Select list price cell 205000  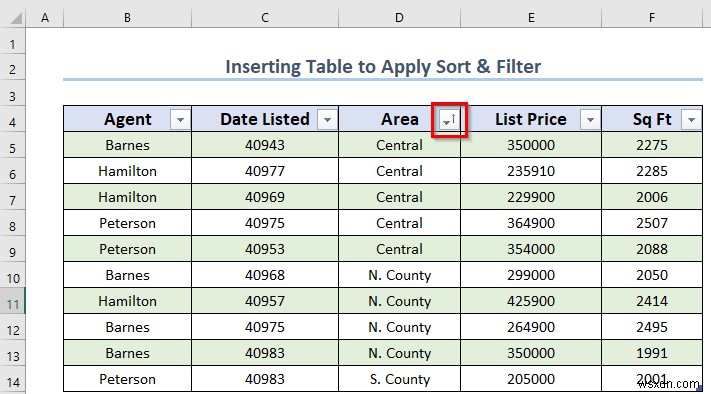531,379
